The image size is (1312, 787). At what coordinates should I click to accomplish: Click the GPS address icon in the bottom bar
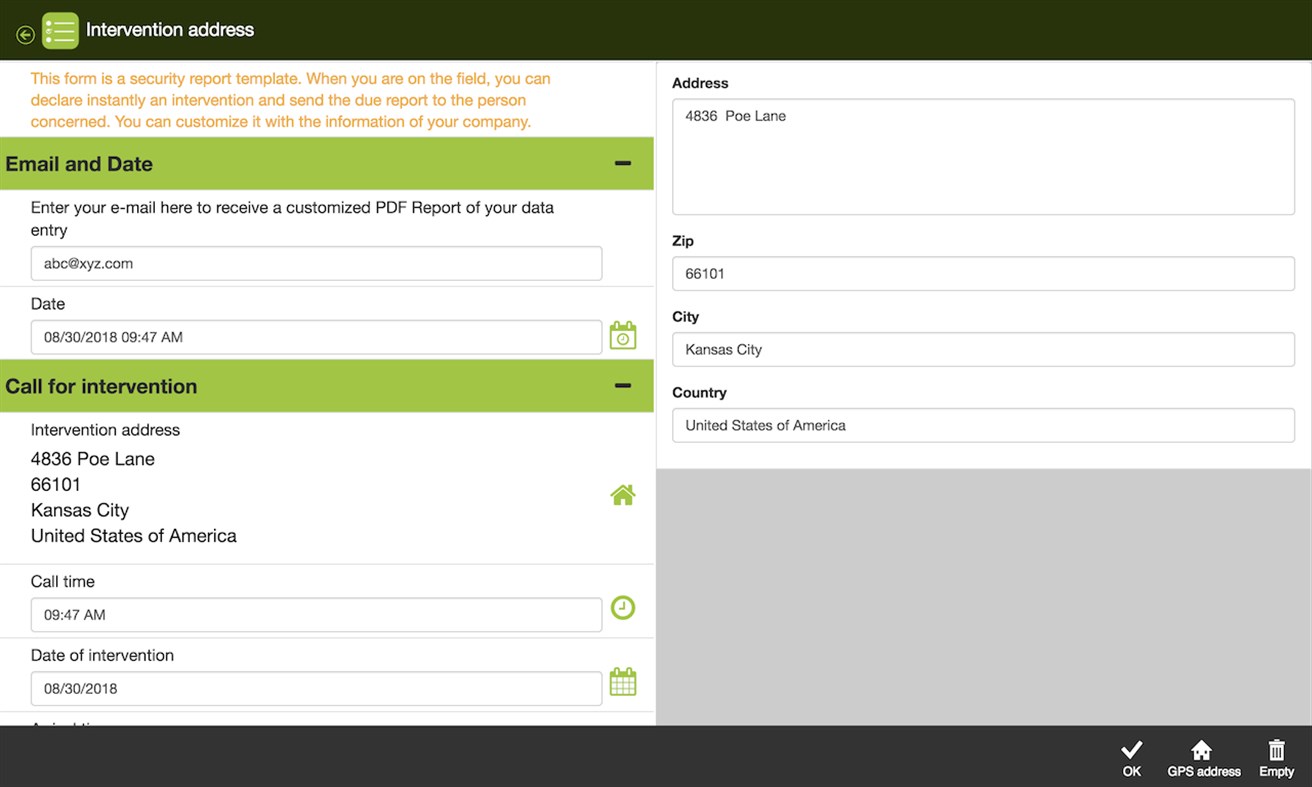1202,755
